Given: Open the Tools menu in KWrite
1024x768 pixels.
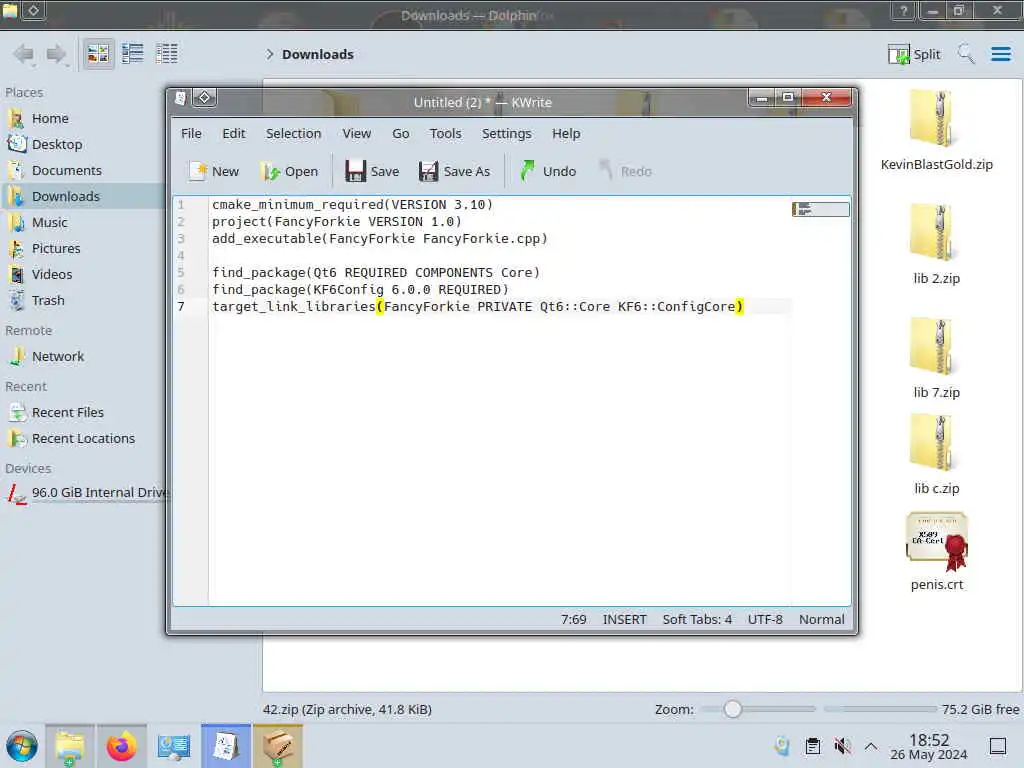Looking at the screenshot, I should [445, 133].
